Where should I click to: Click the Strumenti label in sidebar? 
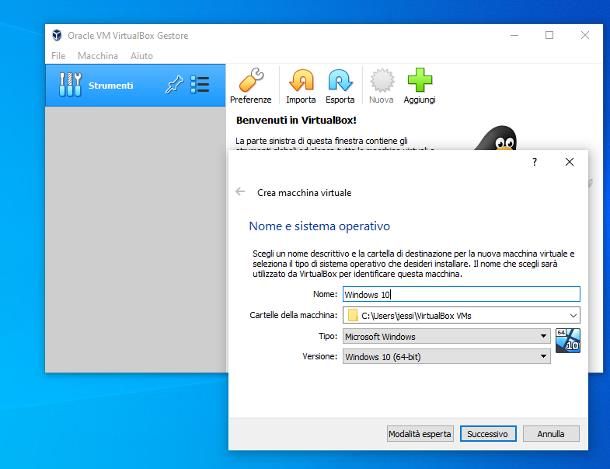pyautogui.click(x=111, y=85)
